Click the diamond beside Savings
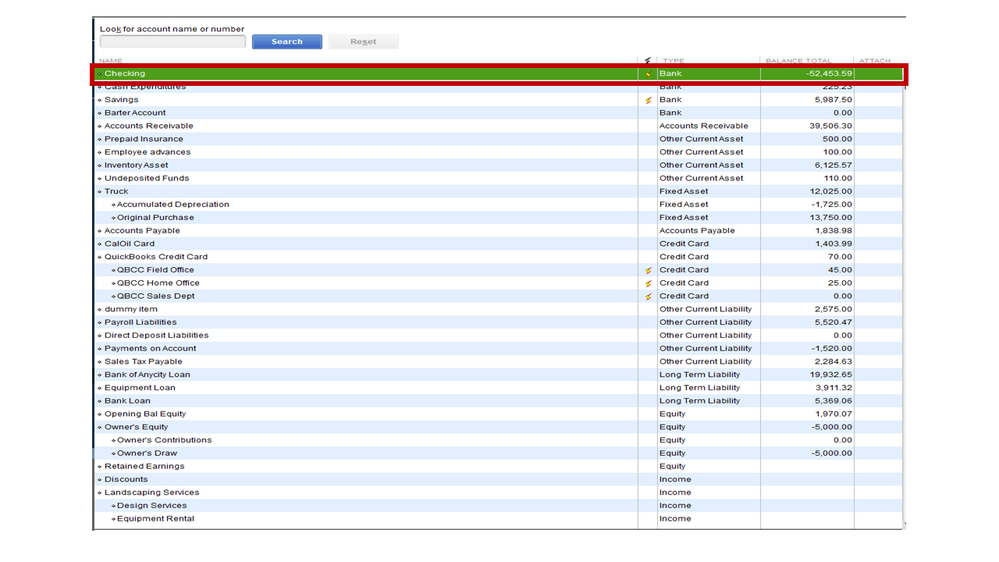Viewport: 999px width, 562px height. coord(99,100)
